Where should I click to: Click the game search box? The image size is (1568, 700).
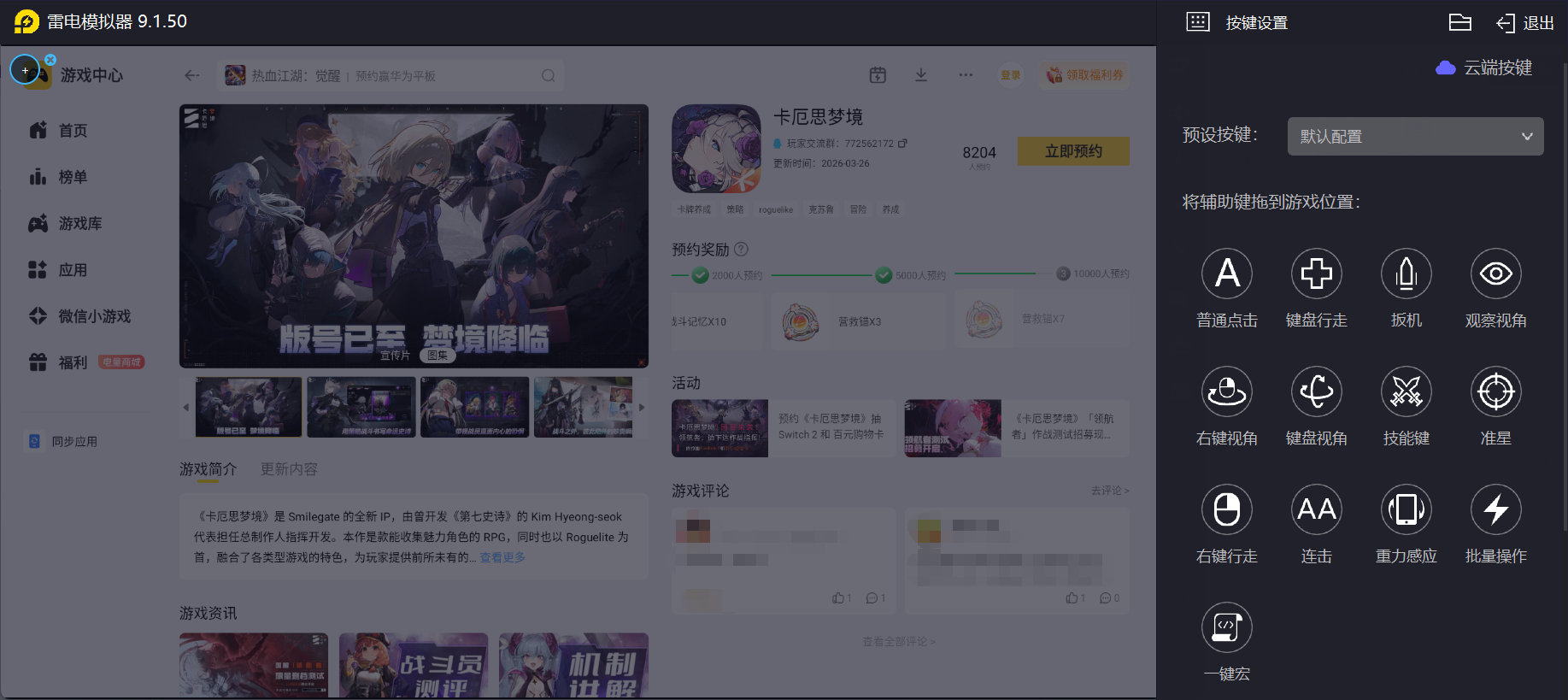click(x=390, y=76)
